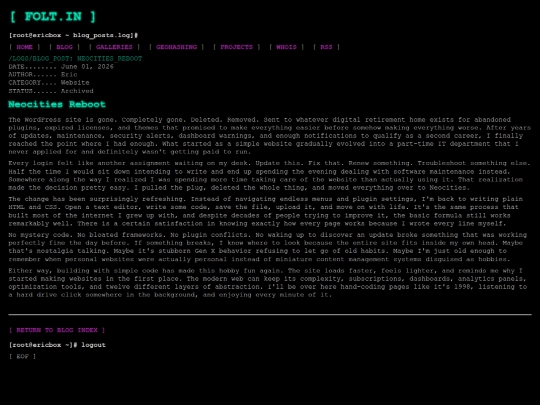Viewport: 540px width, 405px height.
Task: Go to the BLOG section
Action: tap(64, 47)
